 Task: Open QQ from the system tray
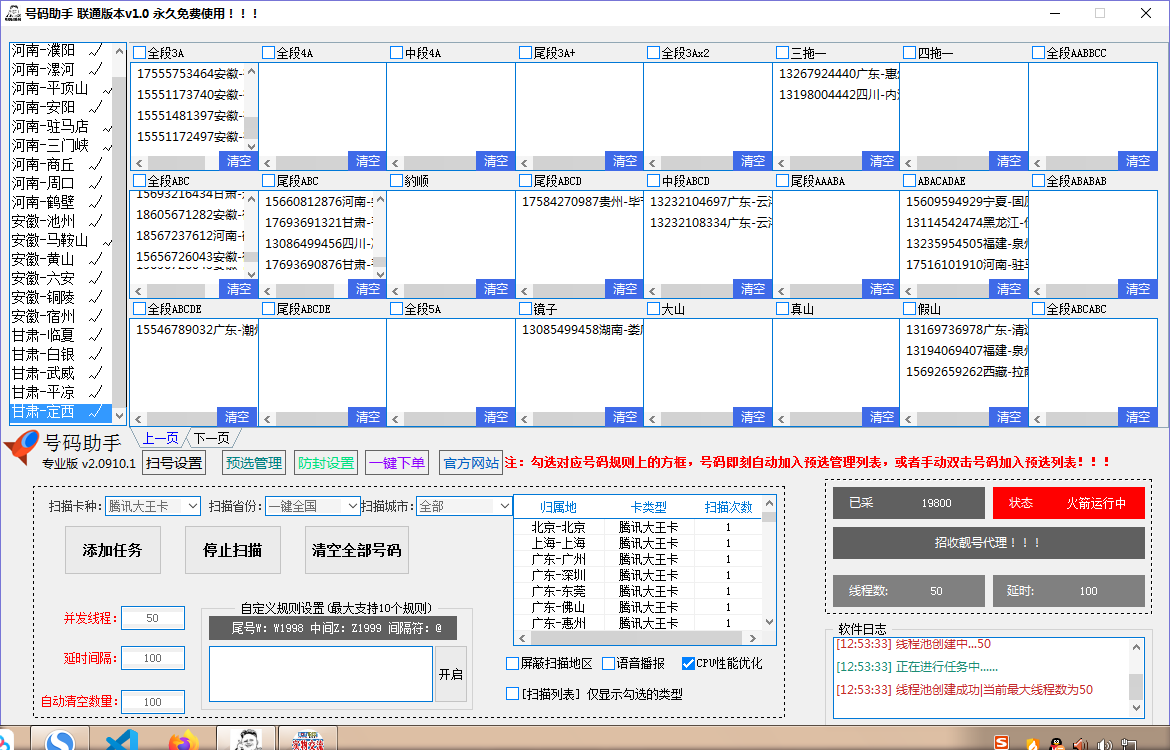point(1056,744)
